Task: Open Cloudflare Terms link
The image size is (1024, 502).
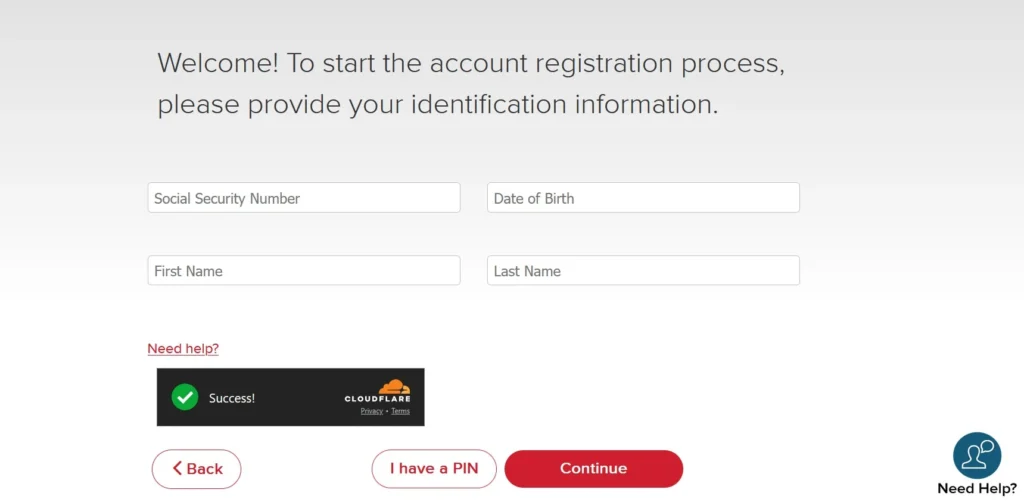Action: [400, 411]
